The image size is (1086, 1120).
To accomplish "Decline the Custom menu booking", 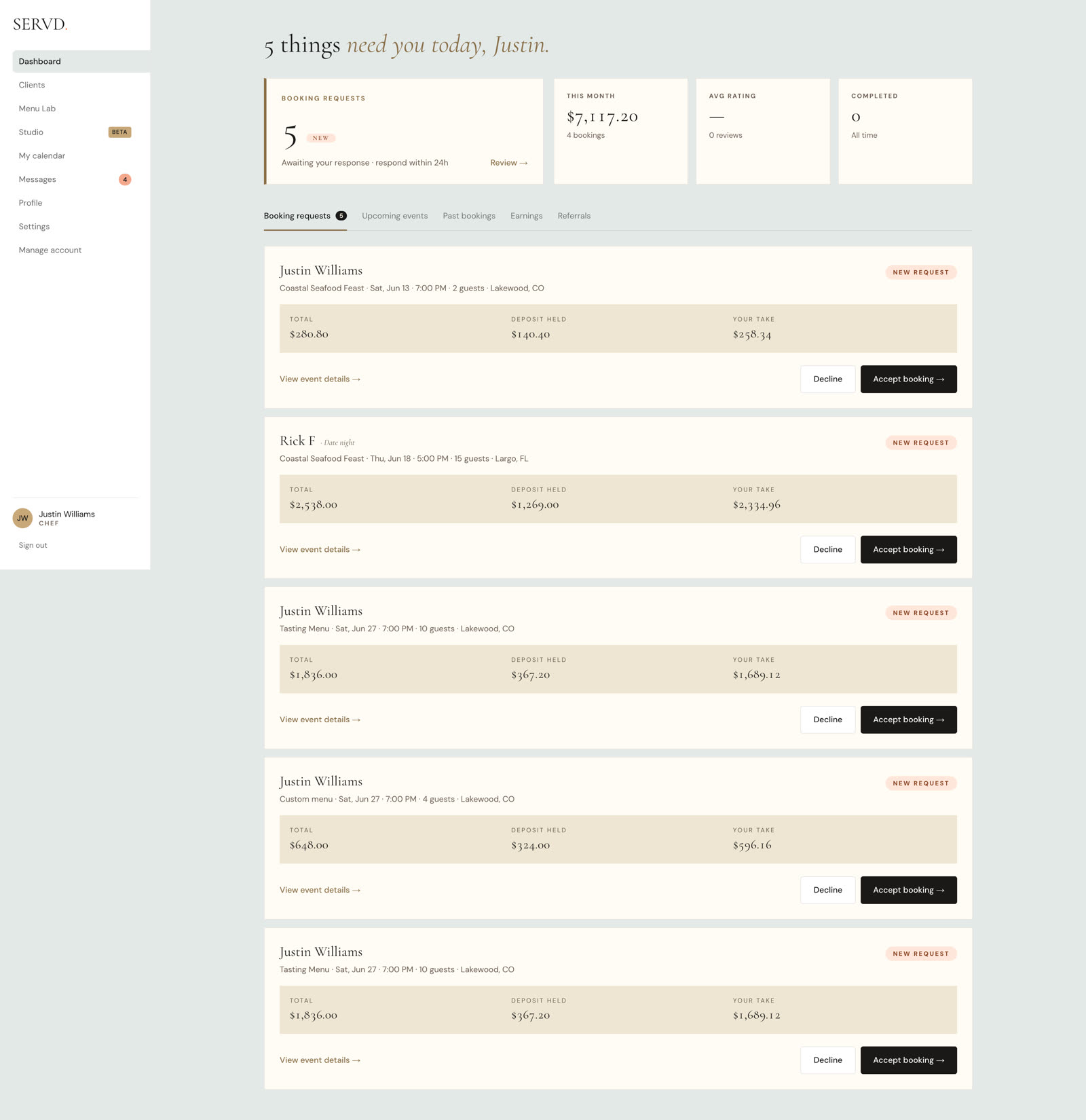I will [828, 890].
